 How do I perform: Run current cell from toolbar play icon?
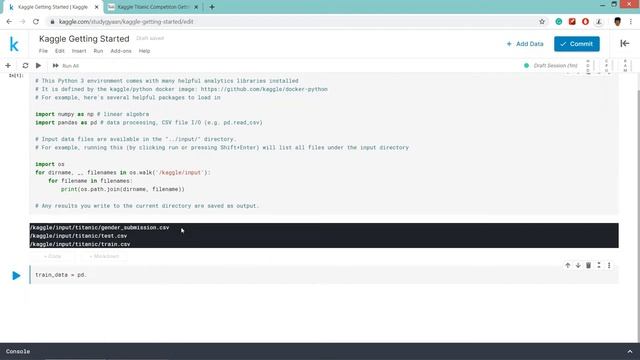[x=38, y=65]
